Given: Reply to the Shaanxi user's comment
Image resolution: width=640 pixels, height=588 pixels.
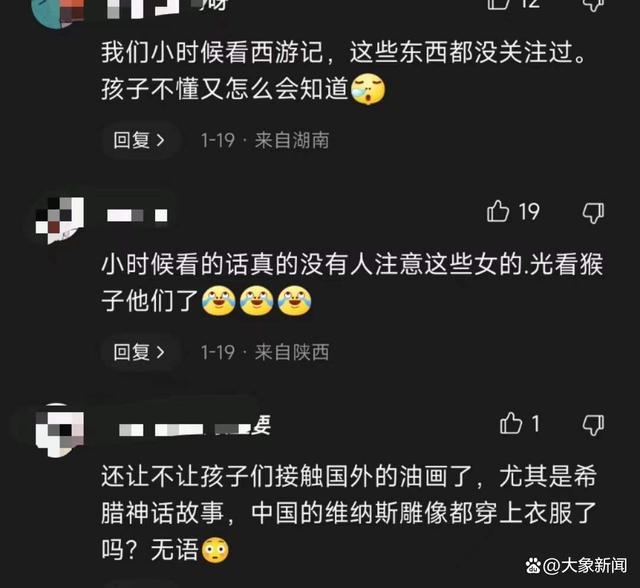Looking at the screenshot, I should click(x=140, y=352).
